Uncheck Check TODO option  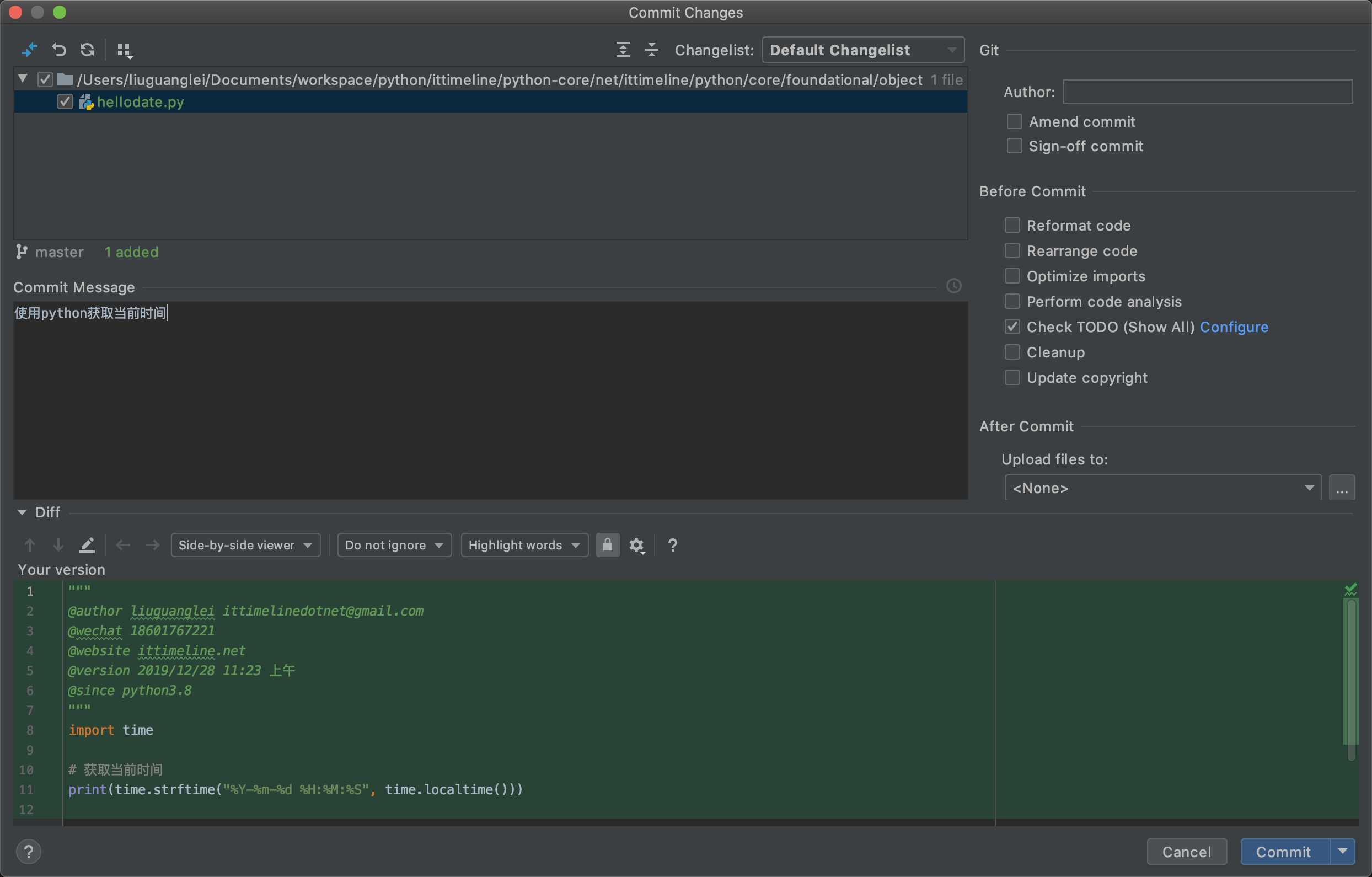pyautogui.click(x=1012, y=327)
